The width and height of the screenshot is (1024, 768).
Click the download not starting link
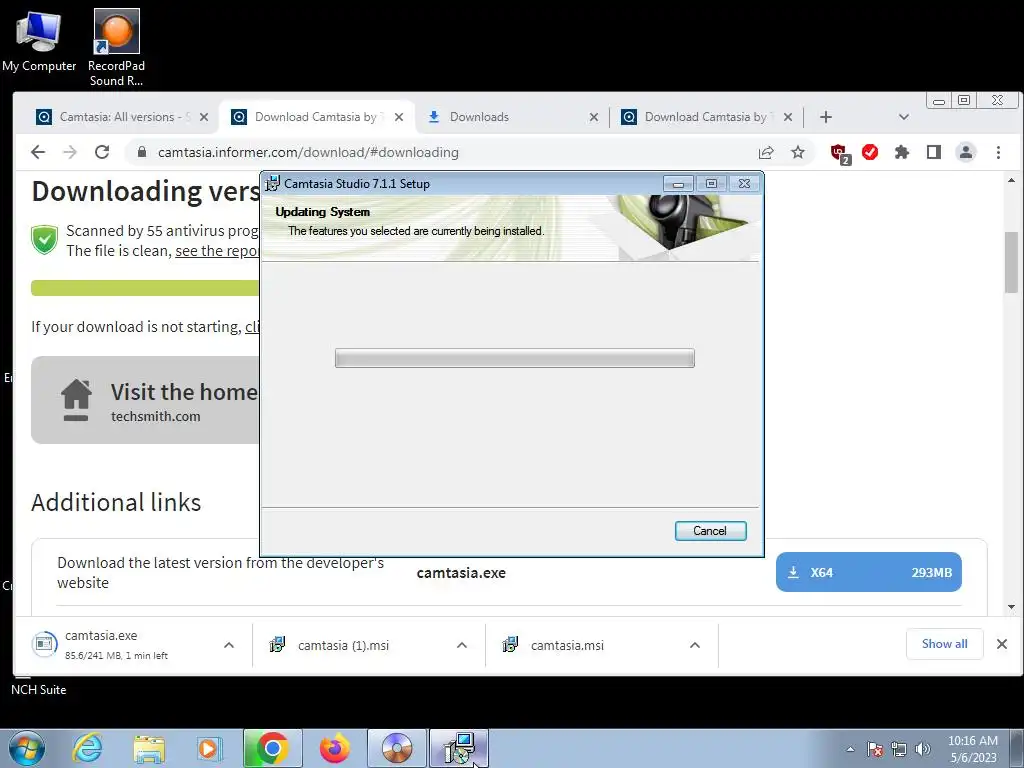tap(252, 327)
